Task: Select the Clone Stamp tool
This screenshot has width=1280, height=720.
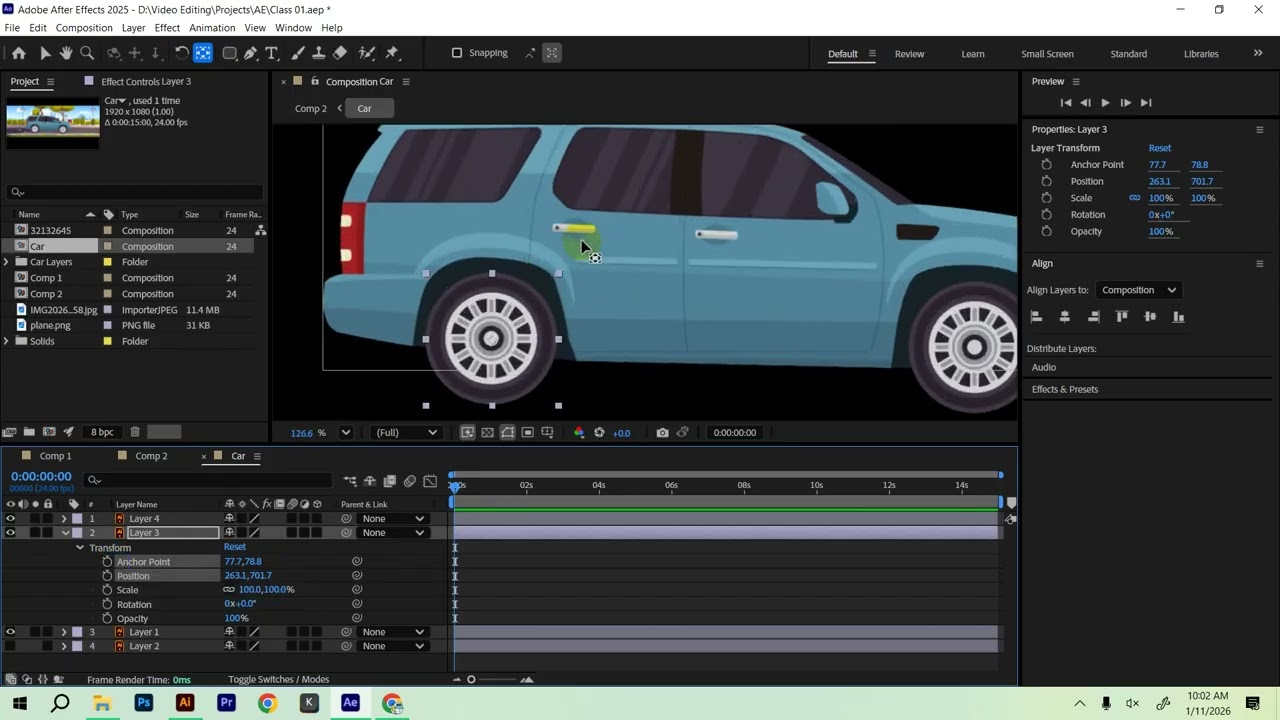Action: (319, 53)
